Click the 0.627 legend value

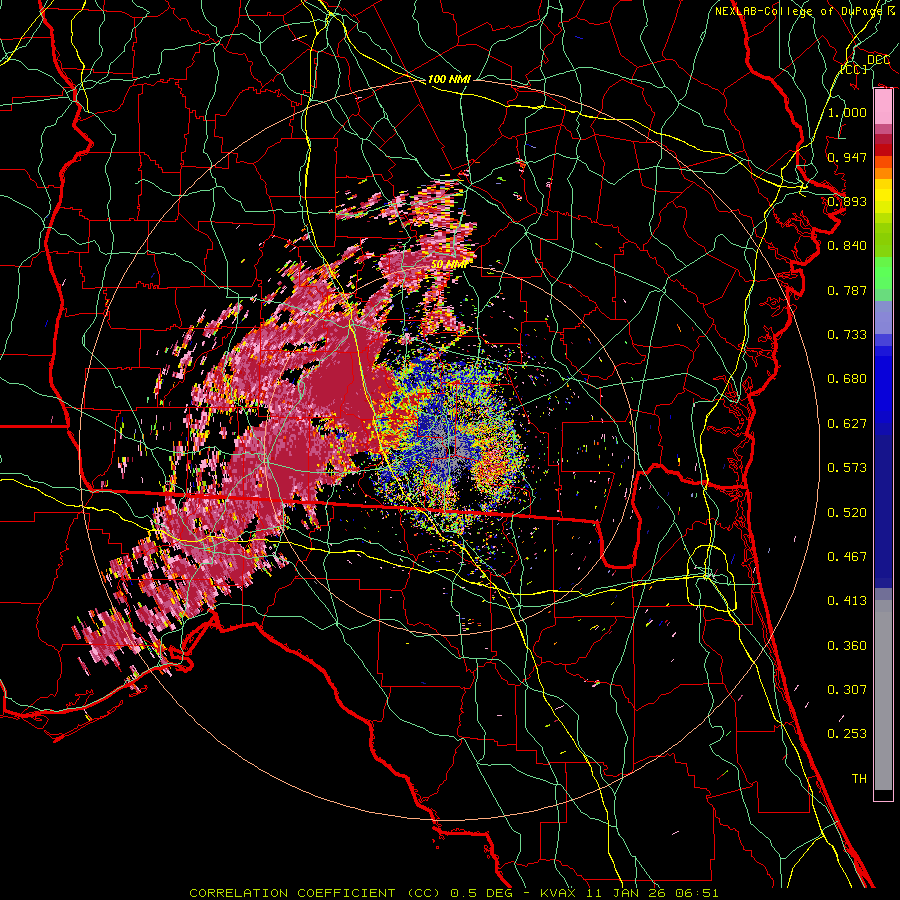click(x=847, y=424)
